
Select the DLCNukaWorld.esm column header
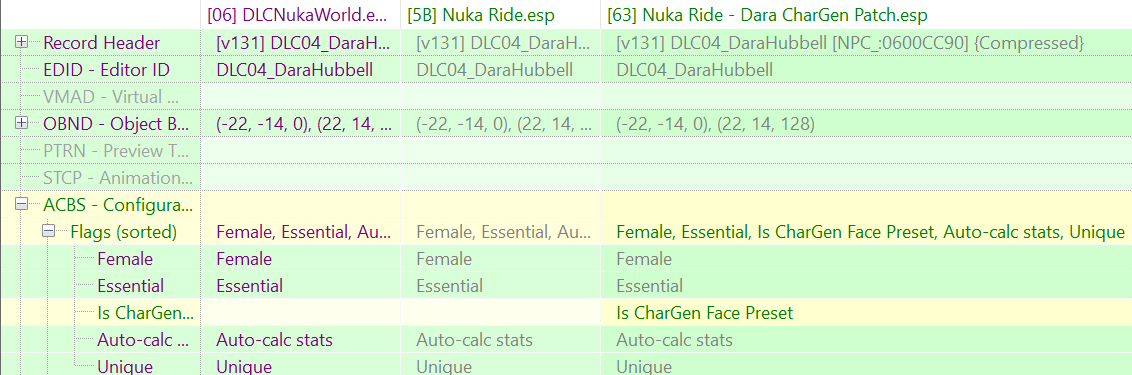[300, 14]
